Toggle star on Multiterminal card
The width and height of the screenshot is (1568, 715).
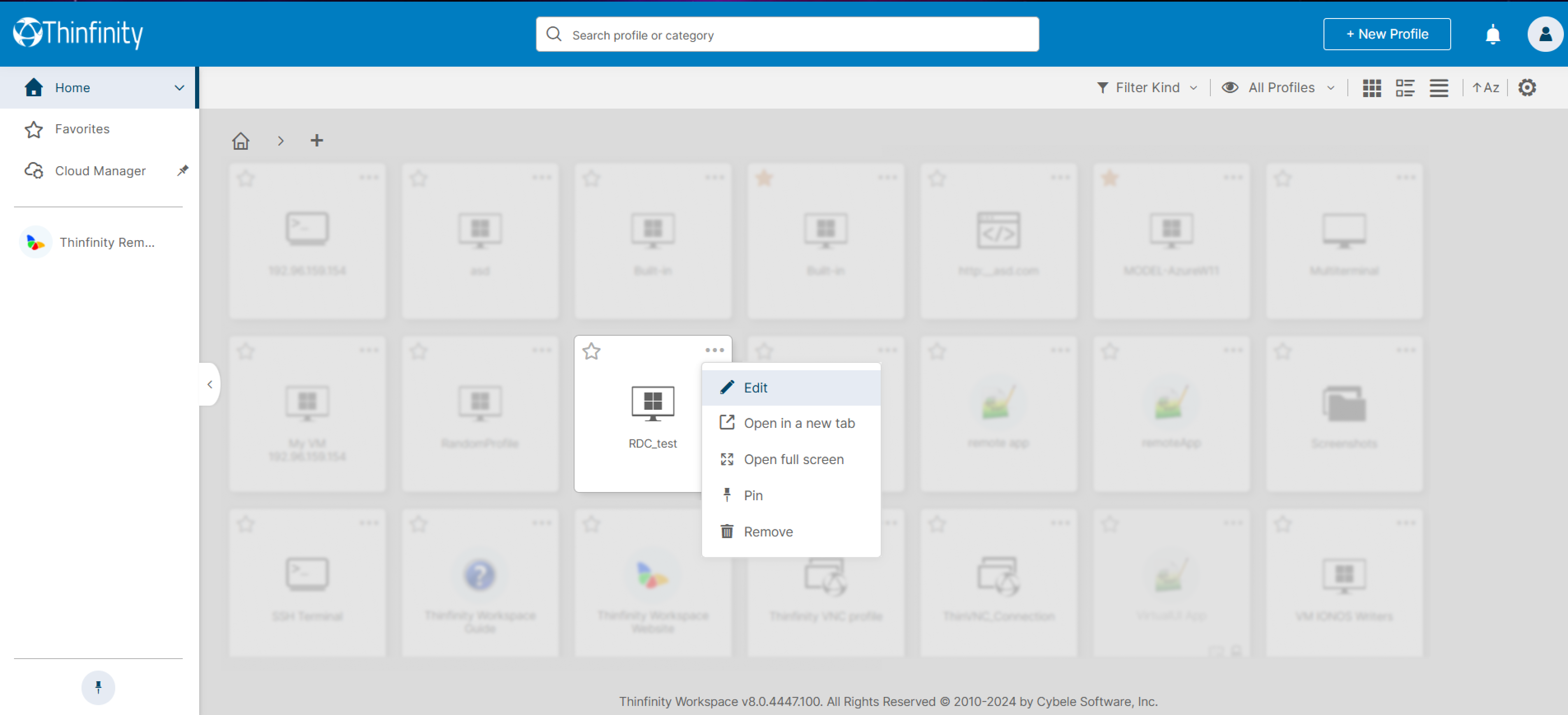(1282, 178)
